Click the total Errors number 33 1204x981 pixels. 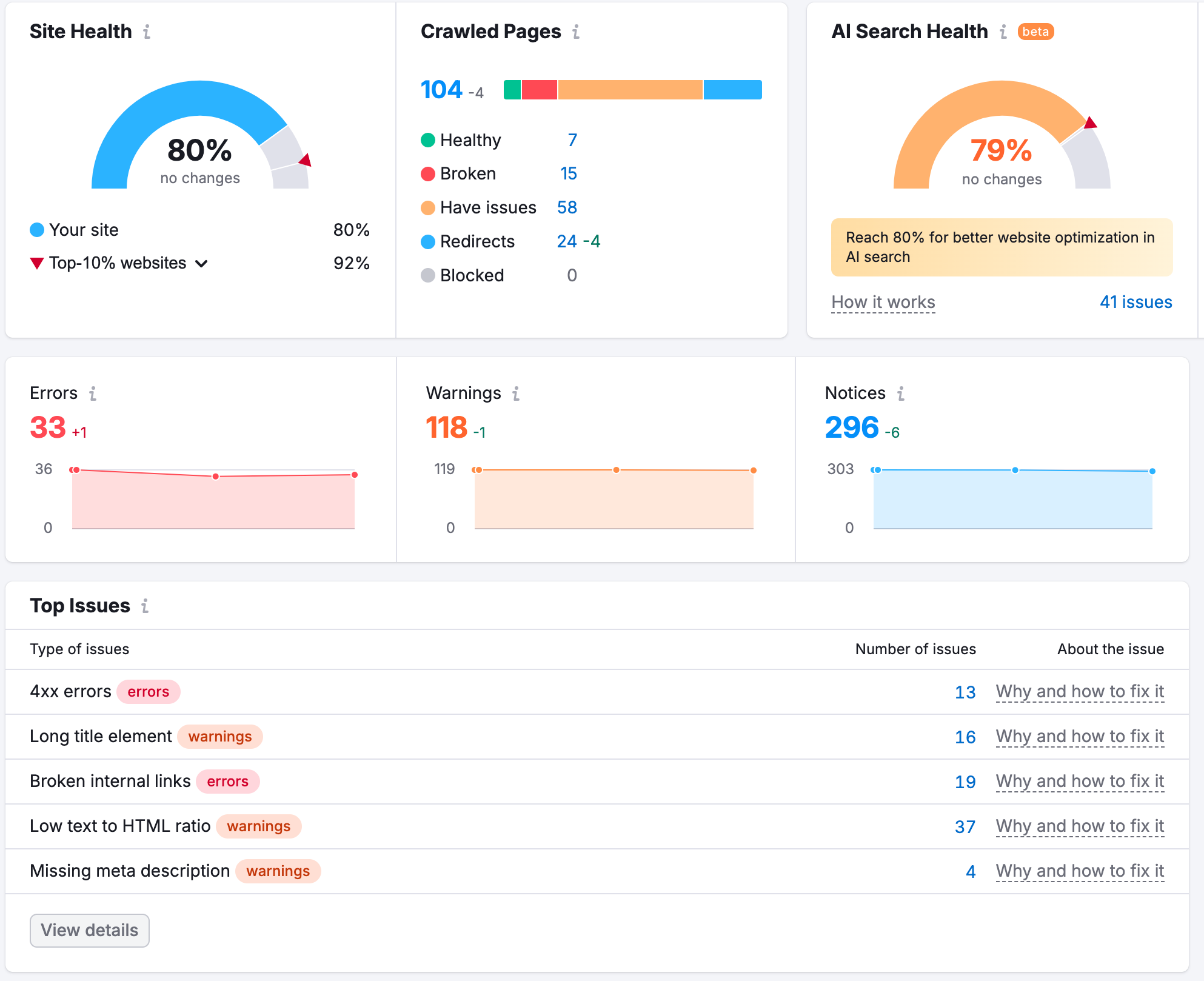tap(48, 427)
